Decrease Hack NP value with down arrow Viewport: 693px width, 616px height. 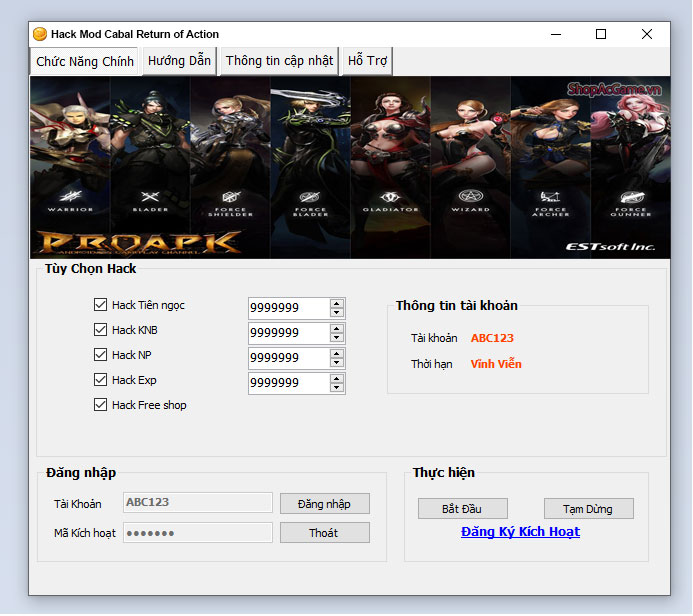[337, 362]
